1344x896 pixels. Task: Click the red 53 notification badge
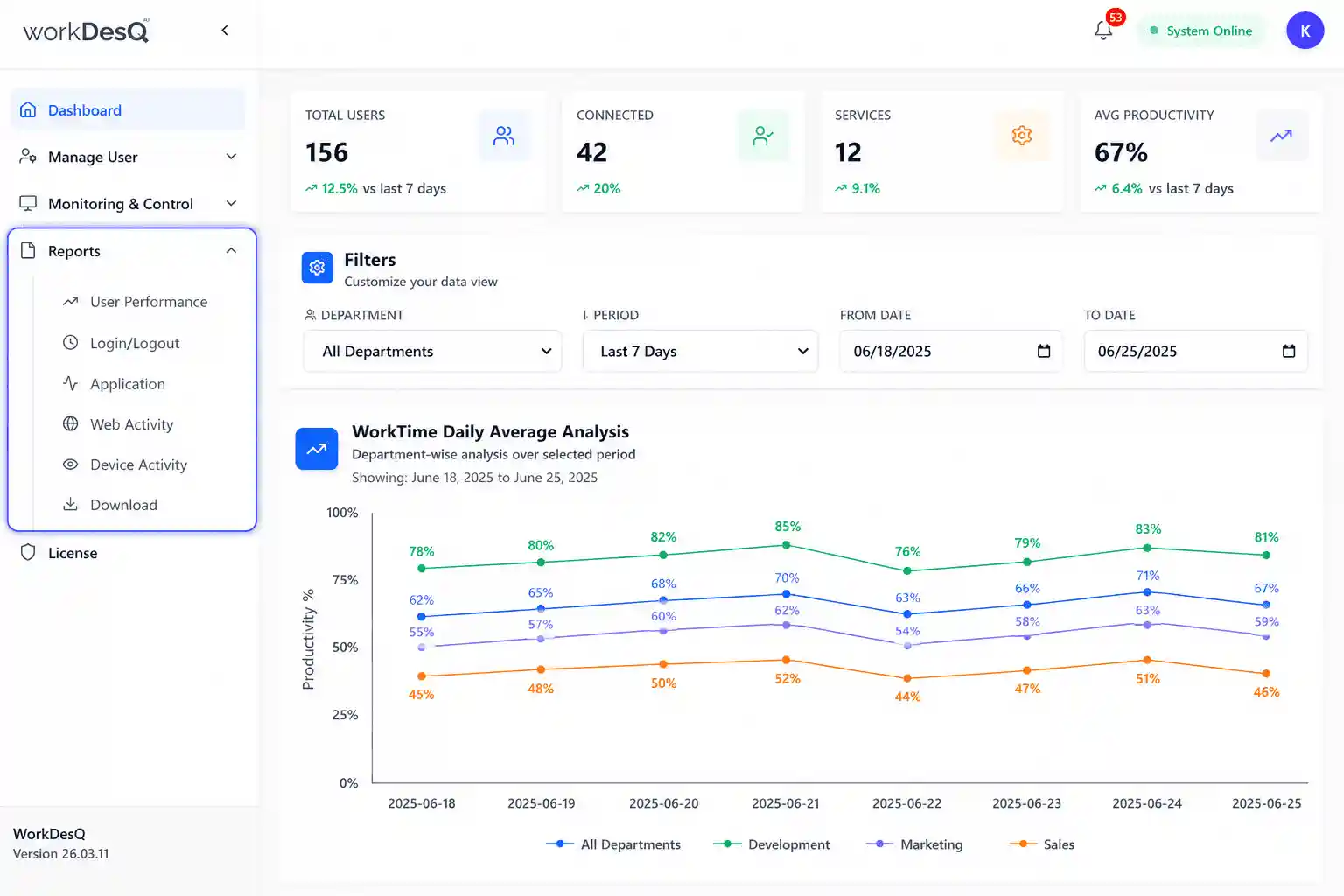tap(1115, 17)
